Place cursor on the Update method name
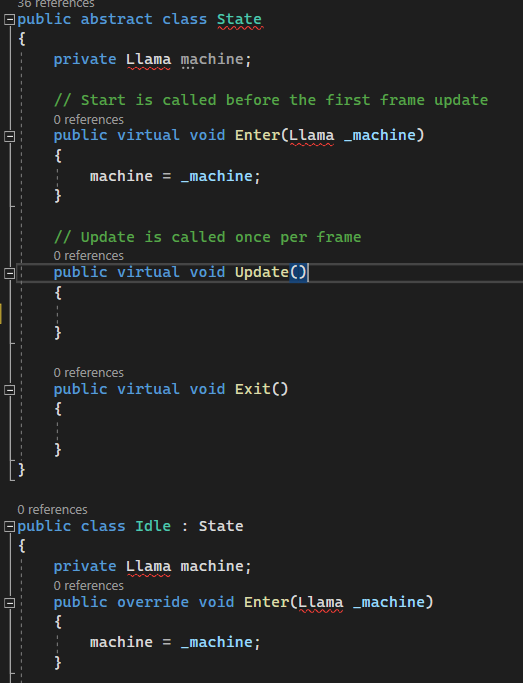Screen dimensions: 523x683 (262, 272)
